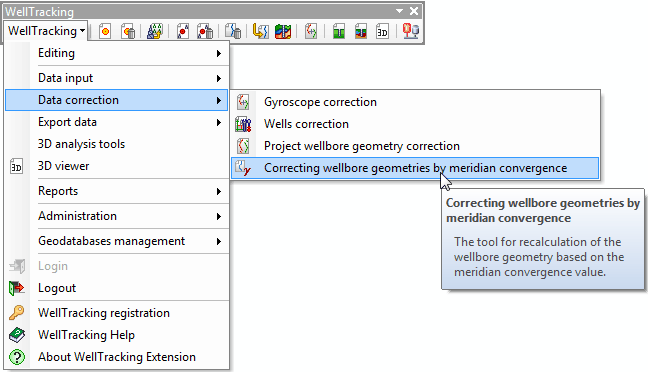Image resolution: width=648 pixels, height=372 pixels.
Task: Click the yellow-arrow wellbore import toolbar icon
Action: tap(260, 31)
